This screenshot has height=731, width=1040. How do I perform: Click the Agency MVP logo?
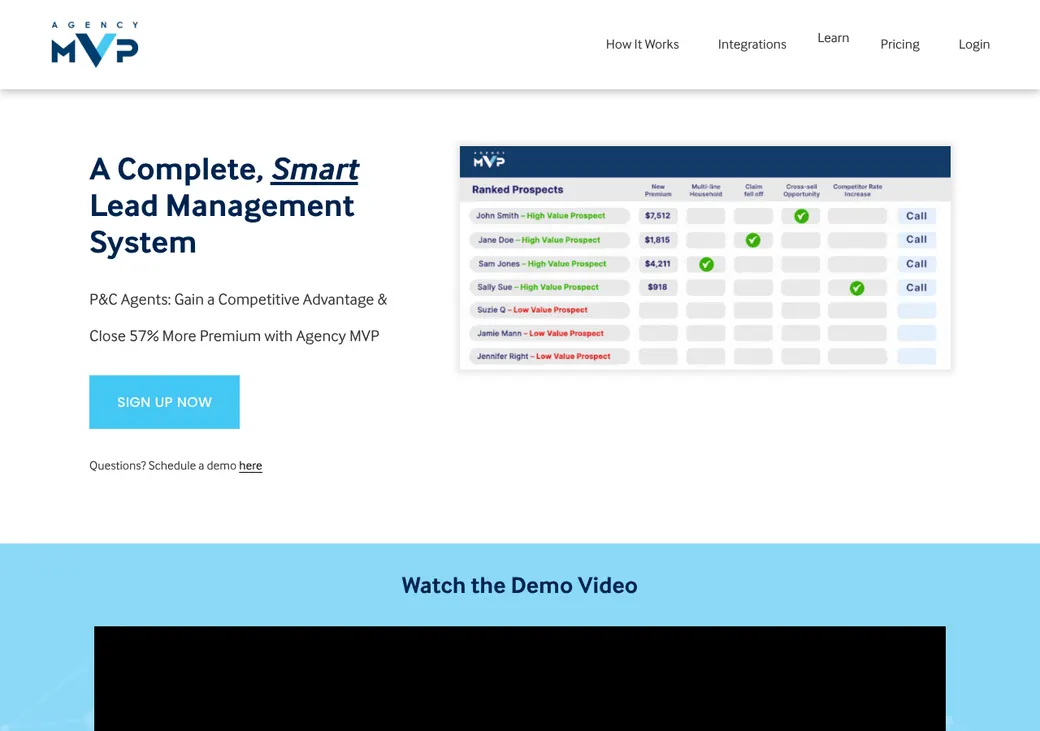point(95,44)
